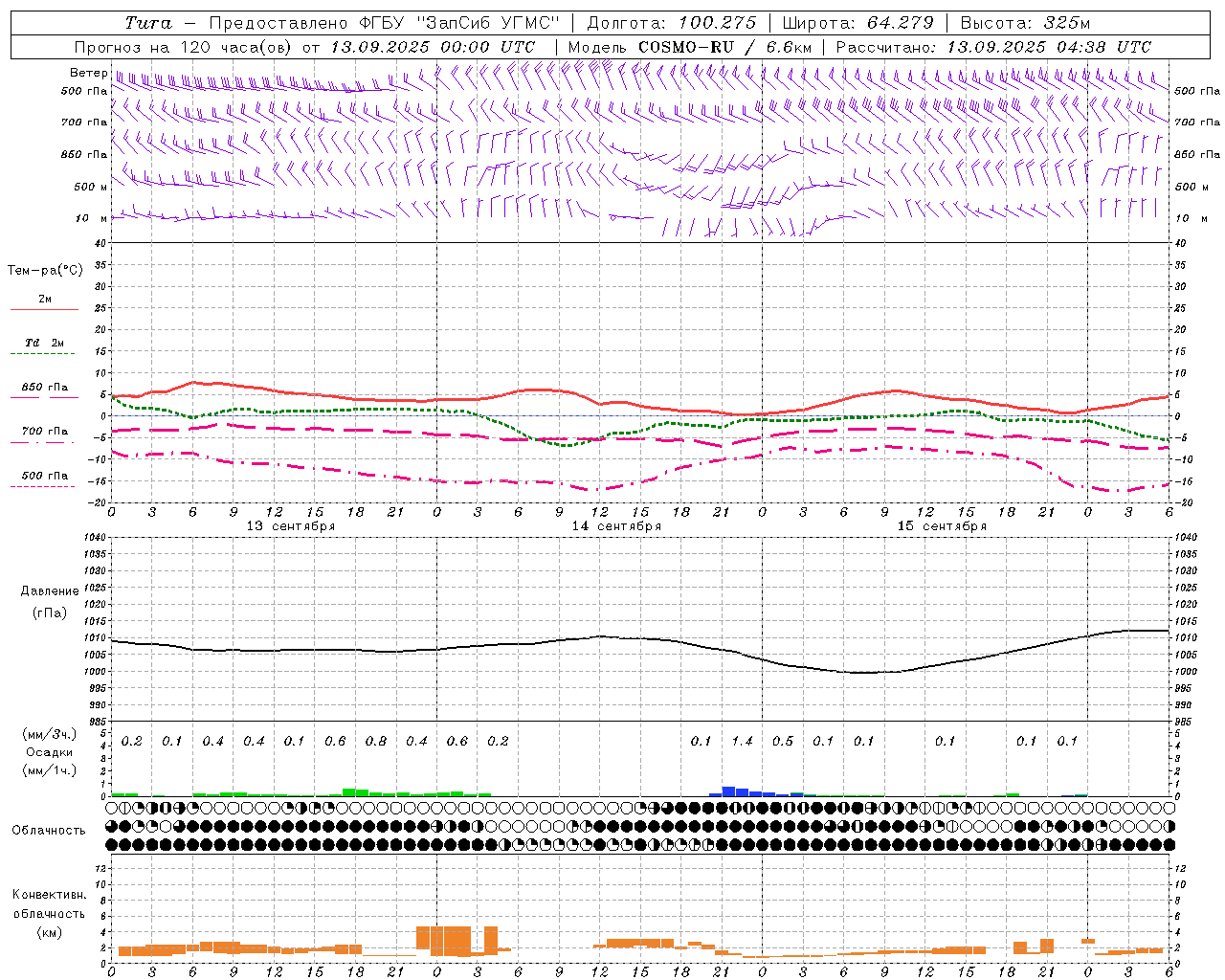Click the "Конвективн." convective cloud label
1225x980 pixels.
point(49,895)
